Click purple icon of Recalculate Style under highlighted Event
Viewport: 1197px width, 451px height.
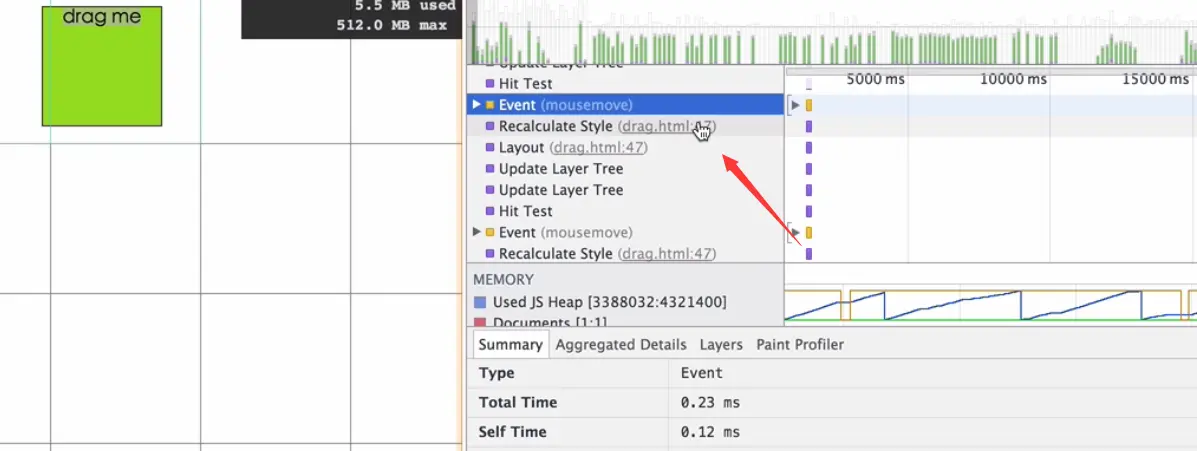pyautogui.click(x=490, y=126)
